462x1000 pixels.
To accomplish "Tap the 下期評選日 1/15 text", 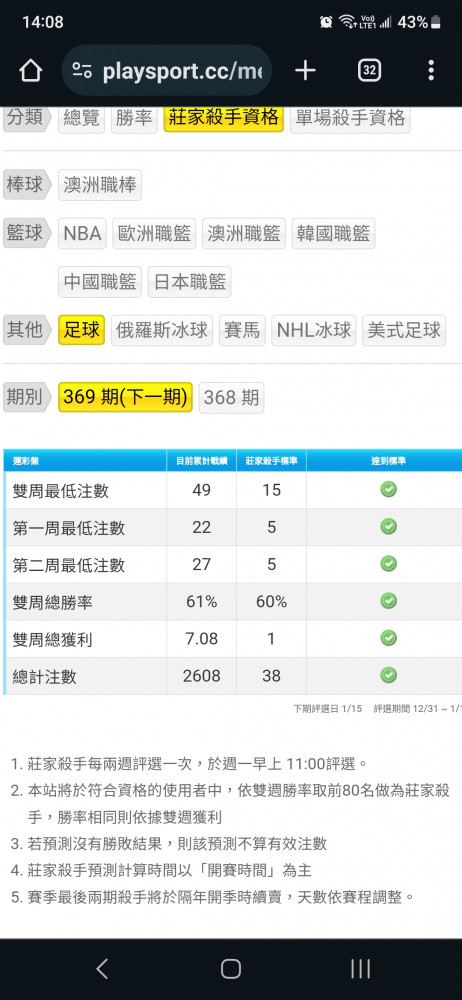I will coord(327,709).
